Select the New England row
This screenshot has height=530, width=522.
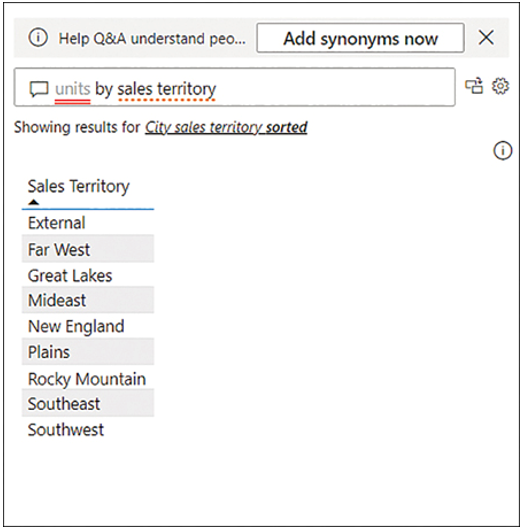[88, 326]
